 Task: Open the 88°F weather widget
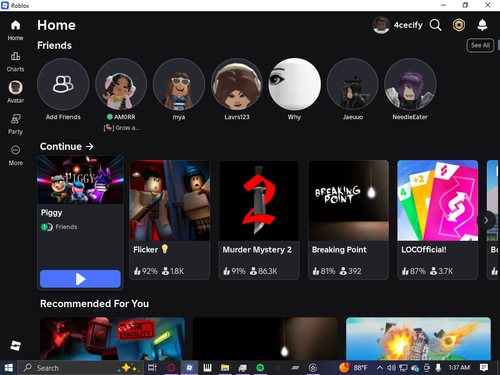click(x=353, y=368)
